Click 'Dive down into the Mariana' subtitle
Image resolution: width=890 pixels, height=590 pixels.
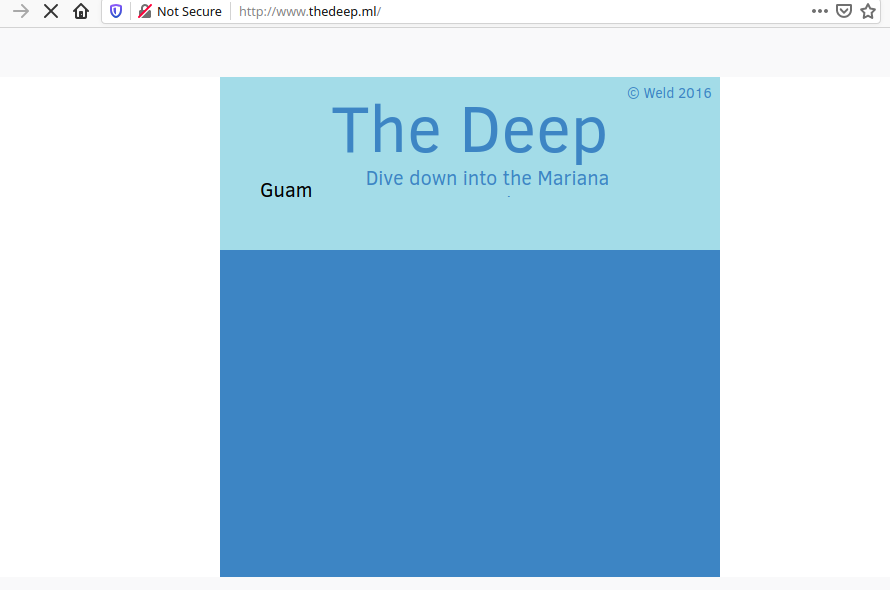pos(487,178)
